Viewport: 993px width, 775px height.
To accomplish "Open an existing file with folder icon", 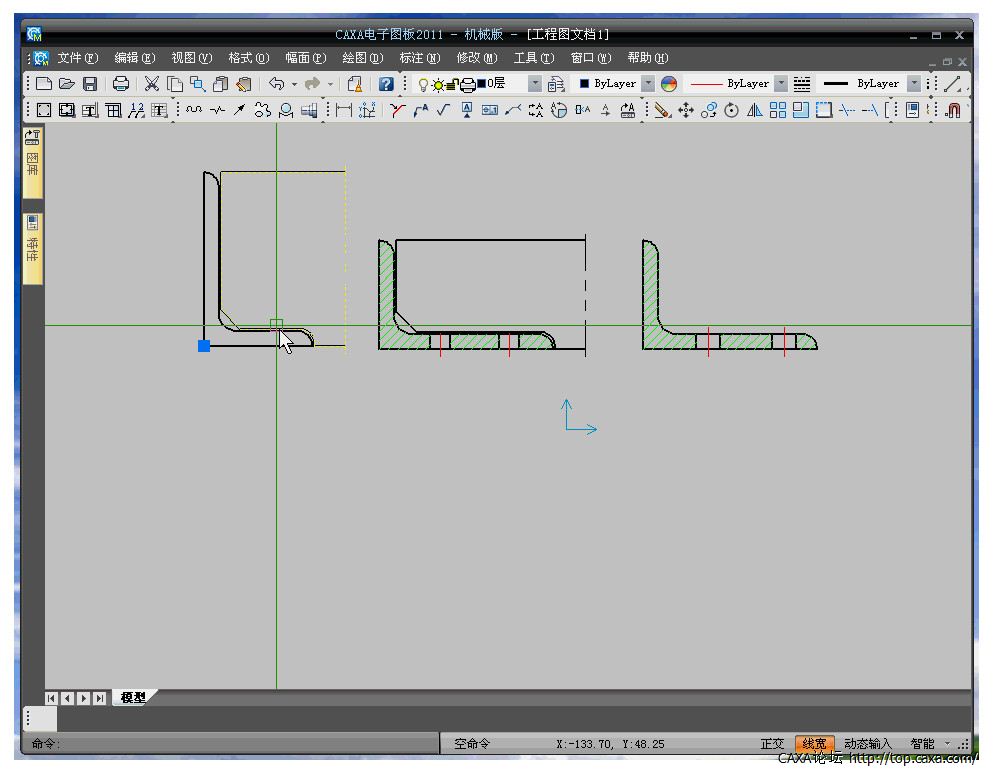I will pyautogui.click(x=67, y=84).
